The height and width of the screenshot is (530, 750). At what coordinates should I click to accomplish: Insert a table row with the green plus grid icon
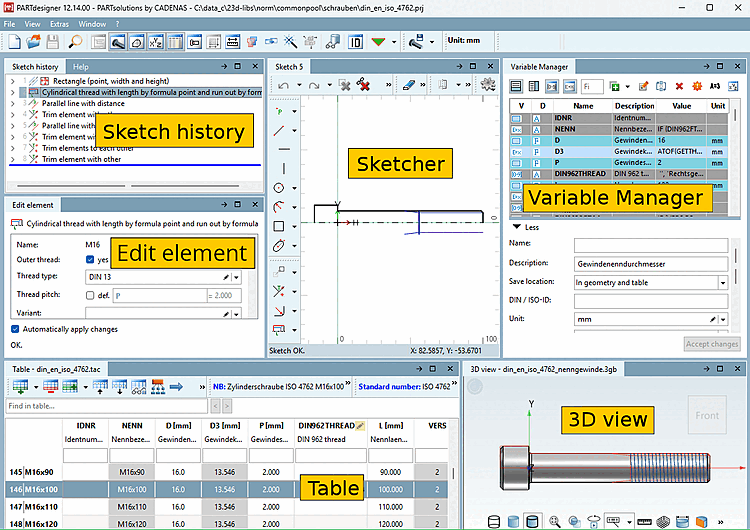[x=21, y=386]
